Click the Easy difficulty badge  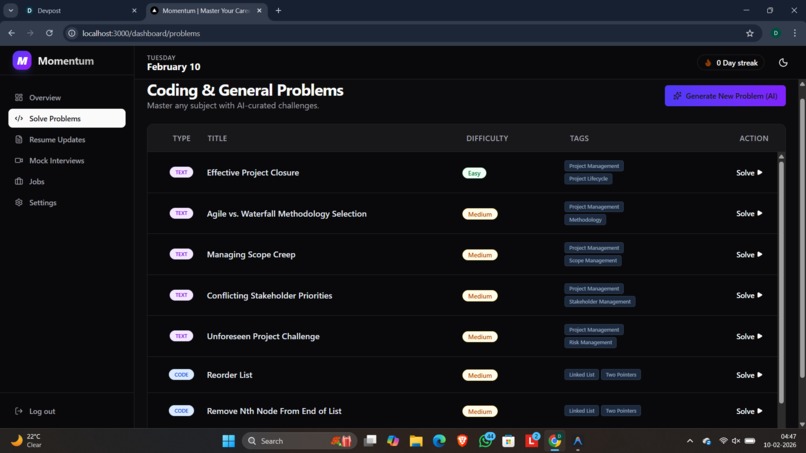click(474, 173)
